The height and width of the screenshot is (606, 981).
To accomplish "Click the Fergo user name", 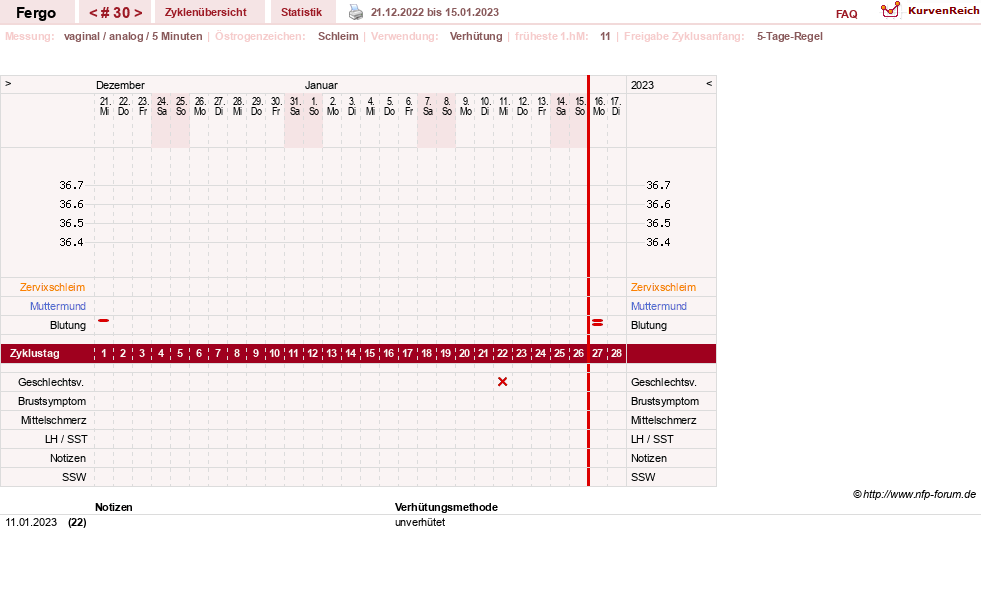I will pos(36,13).
